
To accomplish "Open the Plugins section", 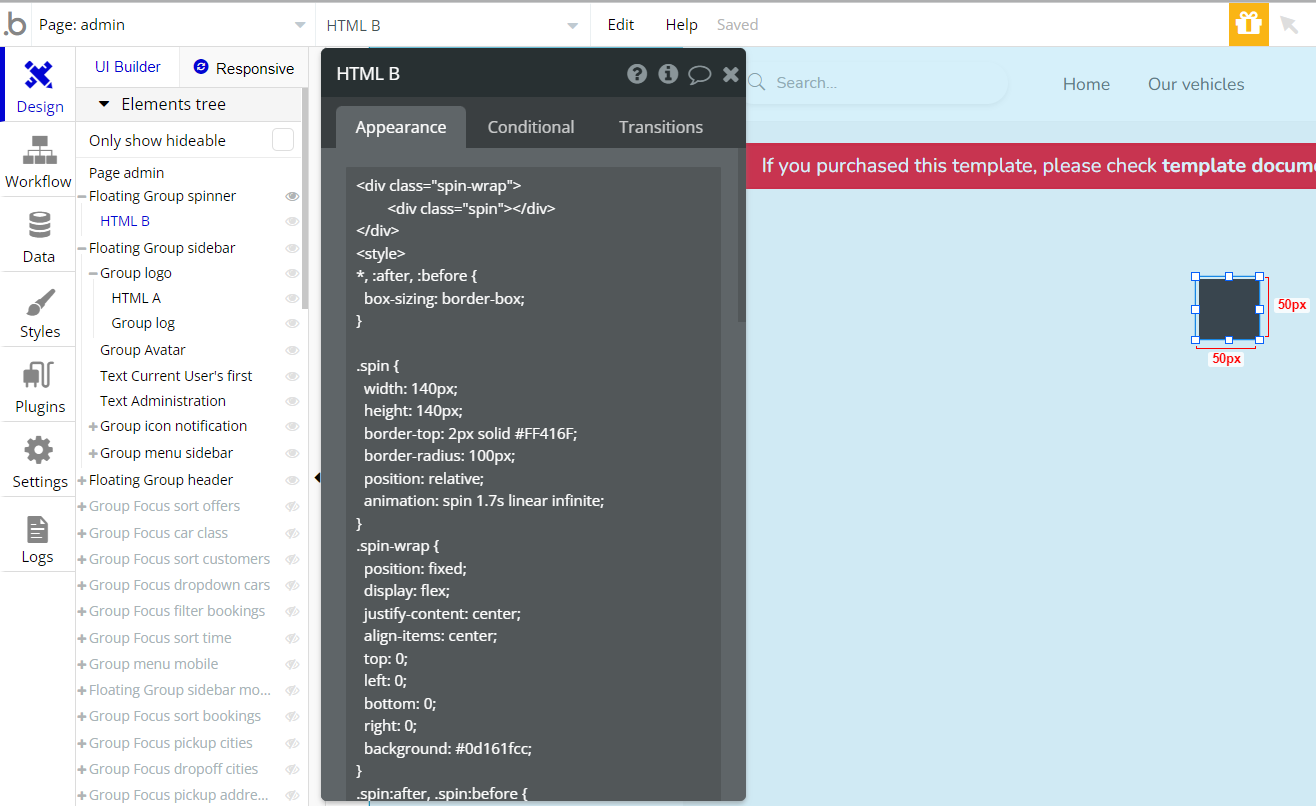I will point(39,386).
